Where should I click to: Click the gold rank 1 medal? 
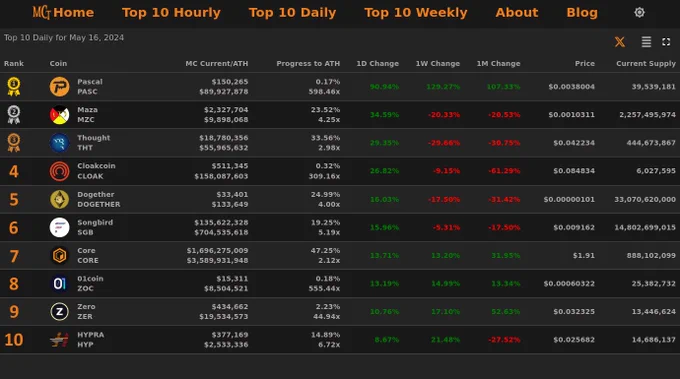14,87
